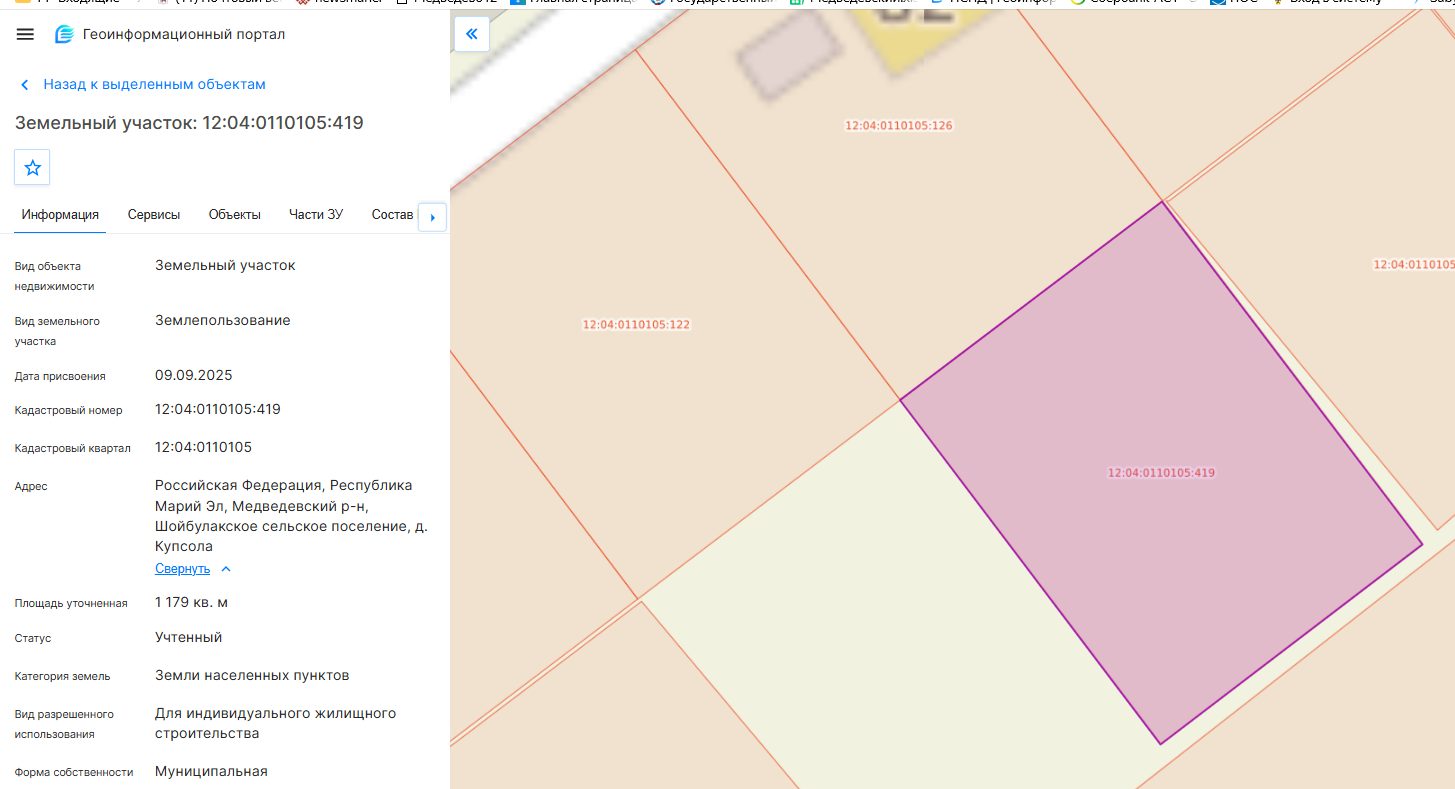Open the hamburger main menu
Image resolution: width=1455 pixels, height=789 pixels.
(x=26, y=34)
